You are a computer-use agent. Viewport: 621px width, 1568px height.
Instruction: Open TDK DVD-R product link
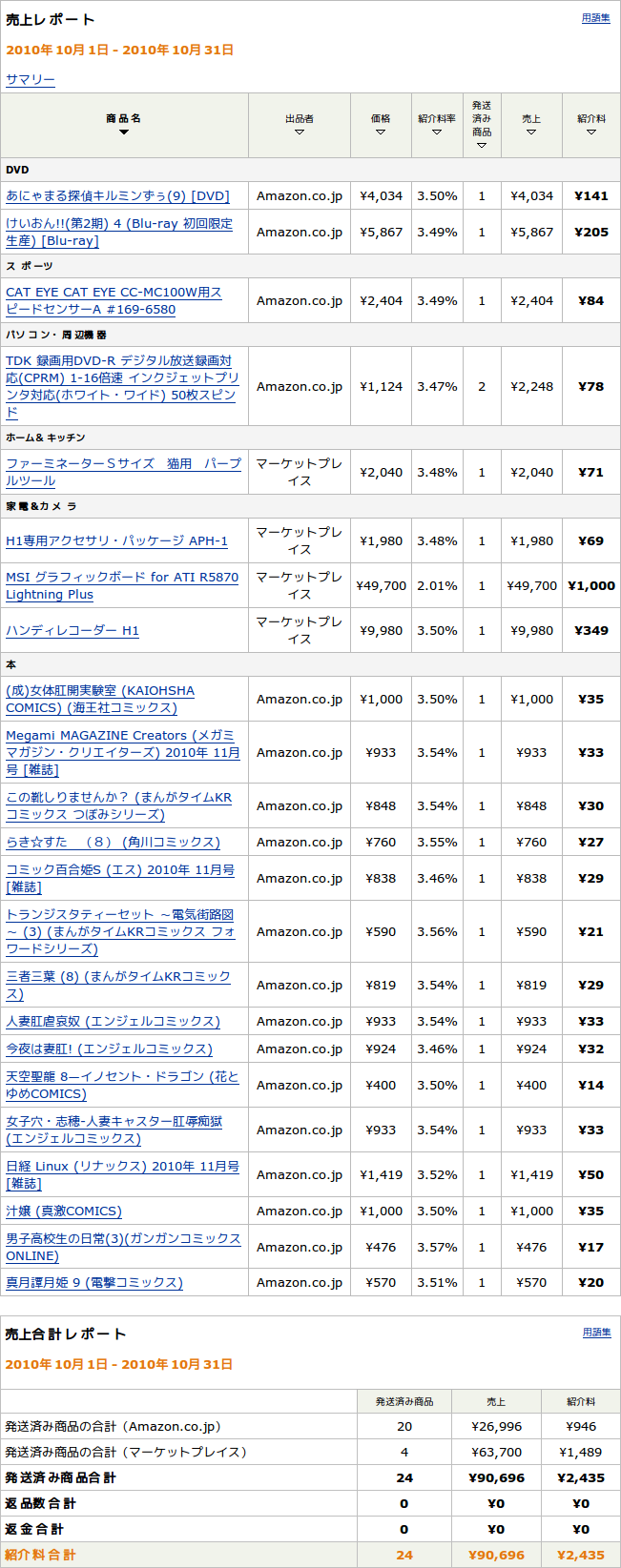122,386
